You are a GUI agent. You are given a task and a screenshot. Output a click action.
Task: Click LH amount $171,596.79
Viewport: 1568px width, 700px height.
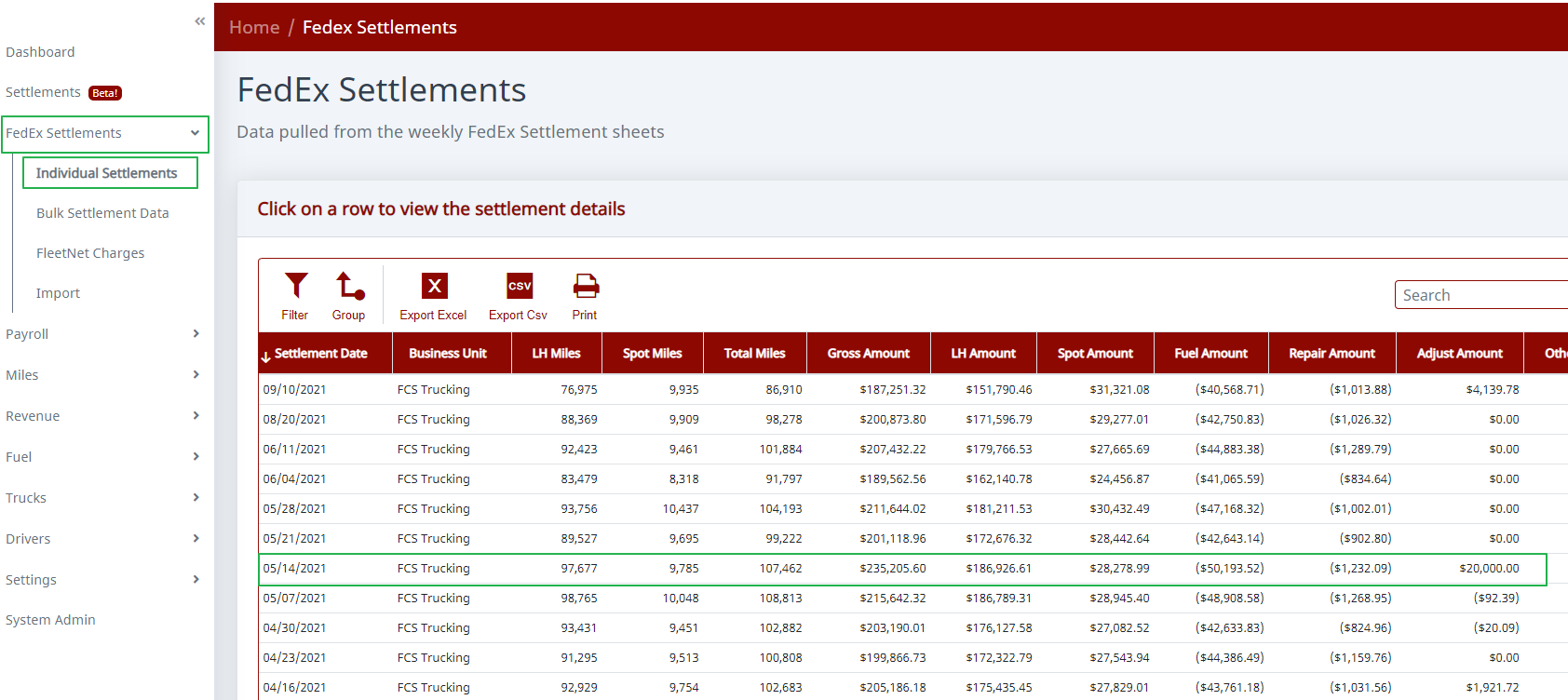pos(999,420)
